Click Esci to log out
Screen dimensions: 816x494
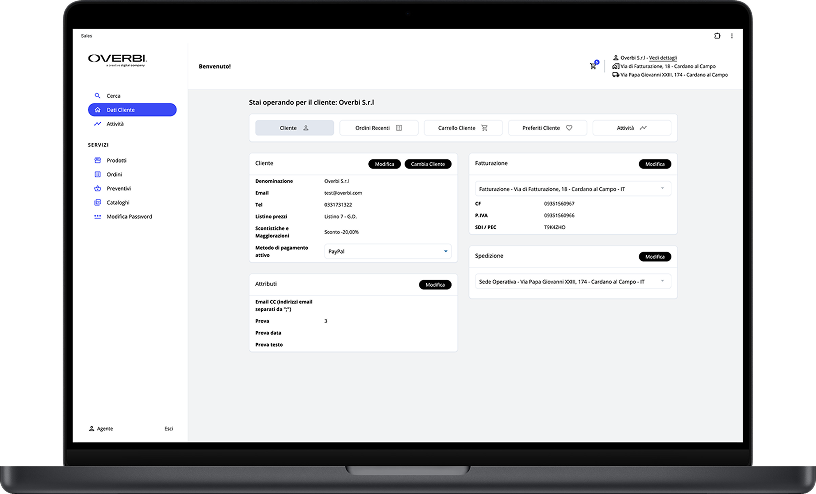pyautogui.click(x=169, y=429)
